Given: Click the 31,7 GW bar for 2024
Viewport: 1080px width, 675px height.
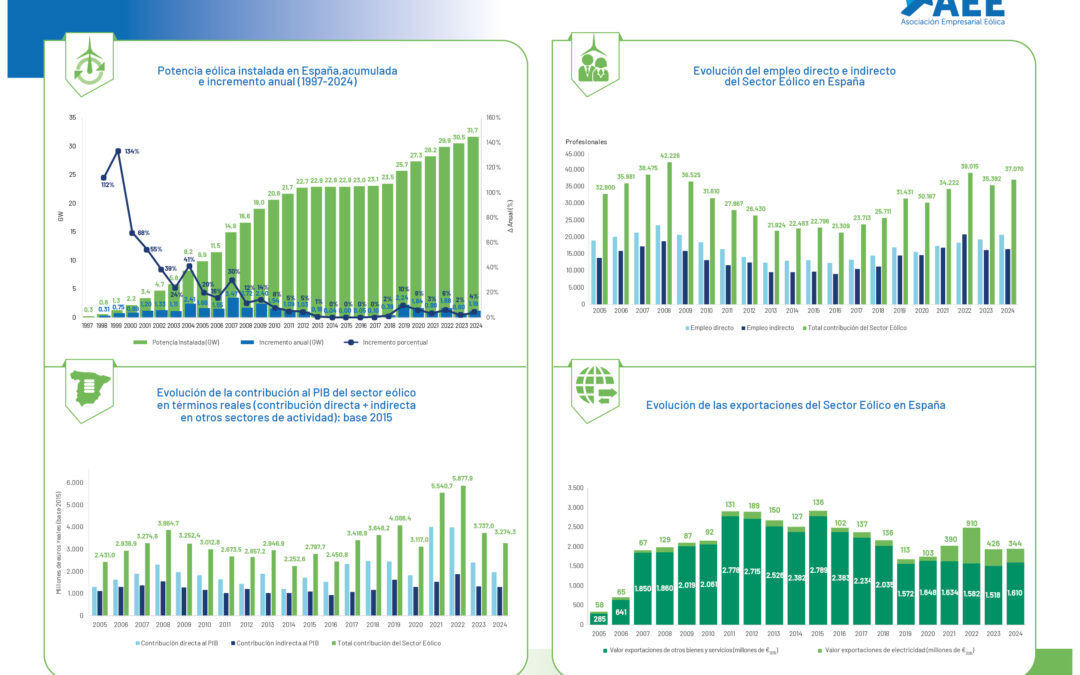Looking at the screenshot, I should [x=473, y=227].
